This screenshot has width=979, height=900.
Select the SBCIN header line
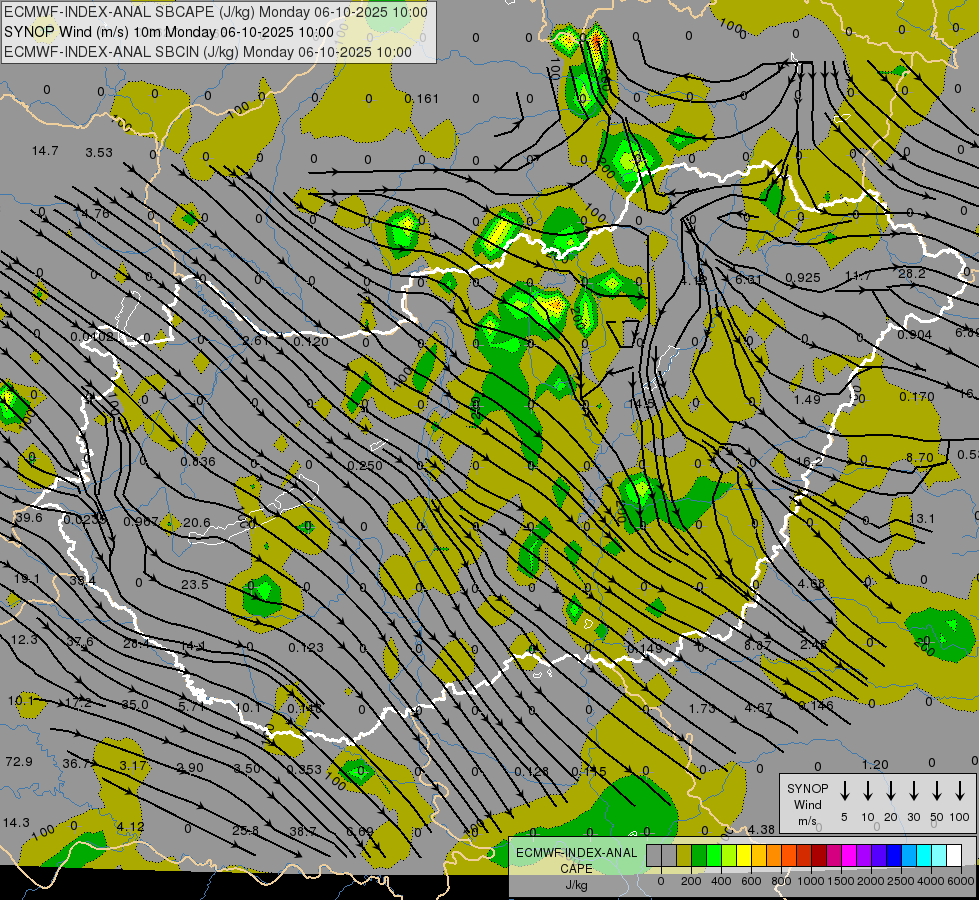208,52
